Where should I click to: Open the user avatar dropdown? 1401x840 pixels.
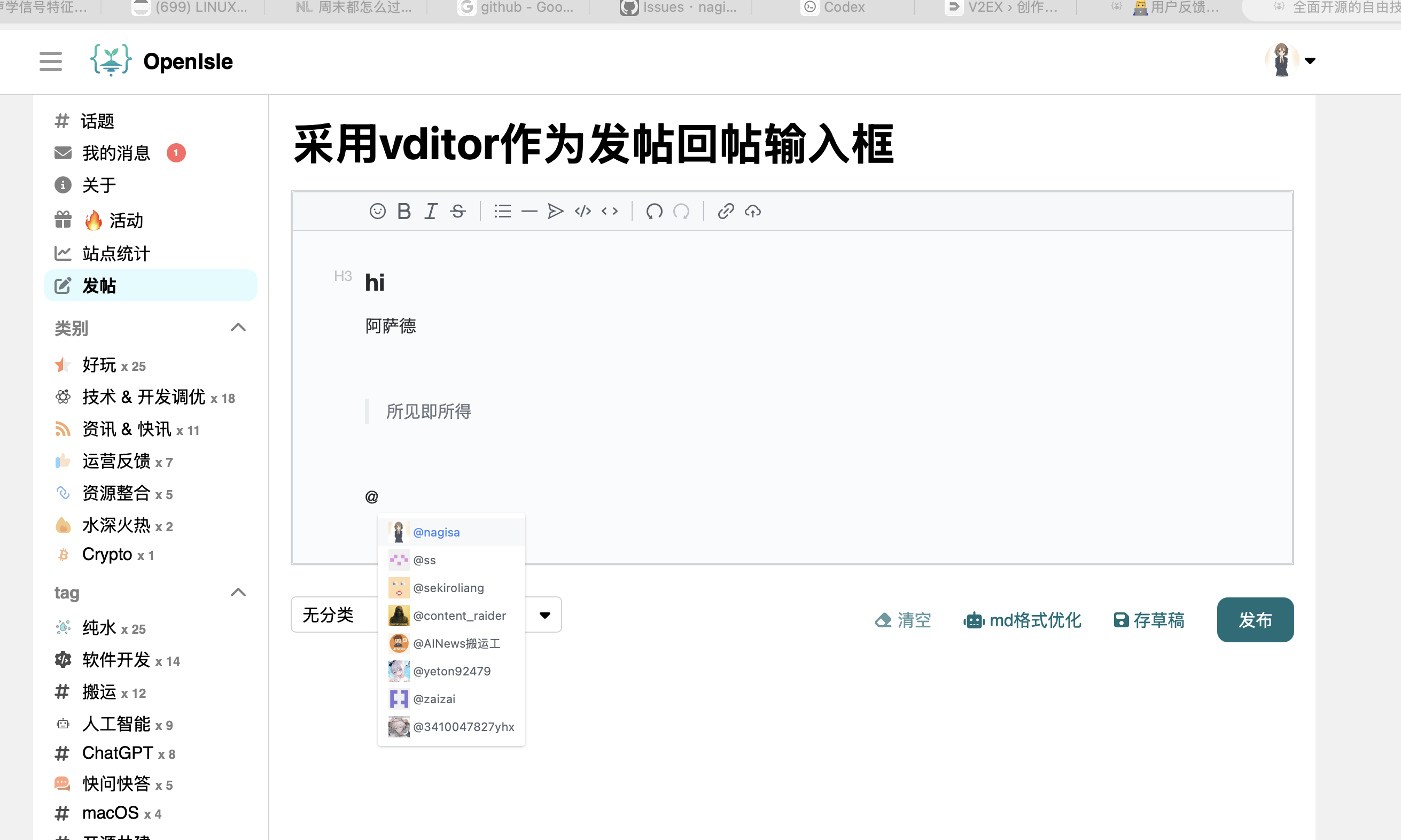[1289, 60]
